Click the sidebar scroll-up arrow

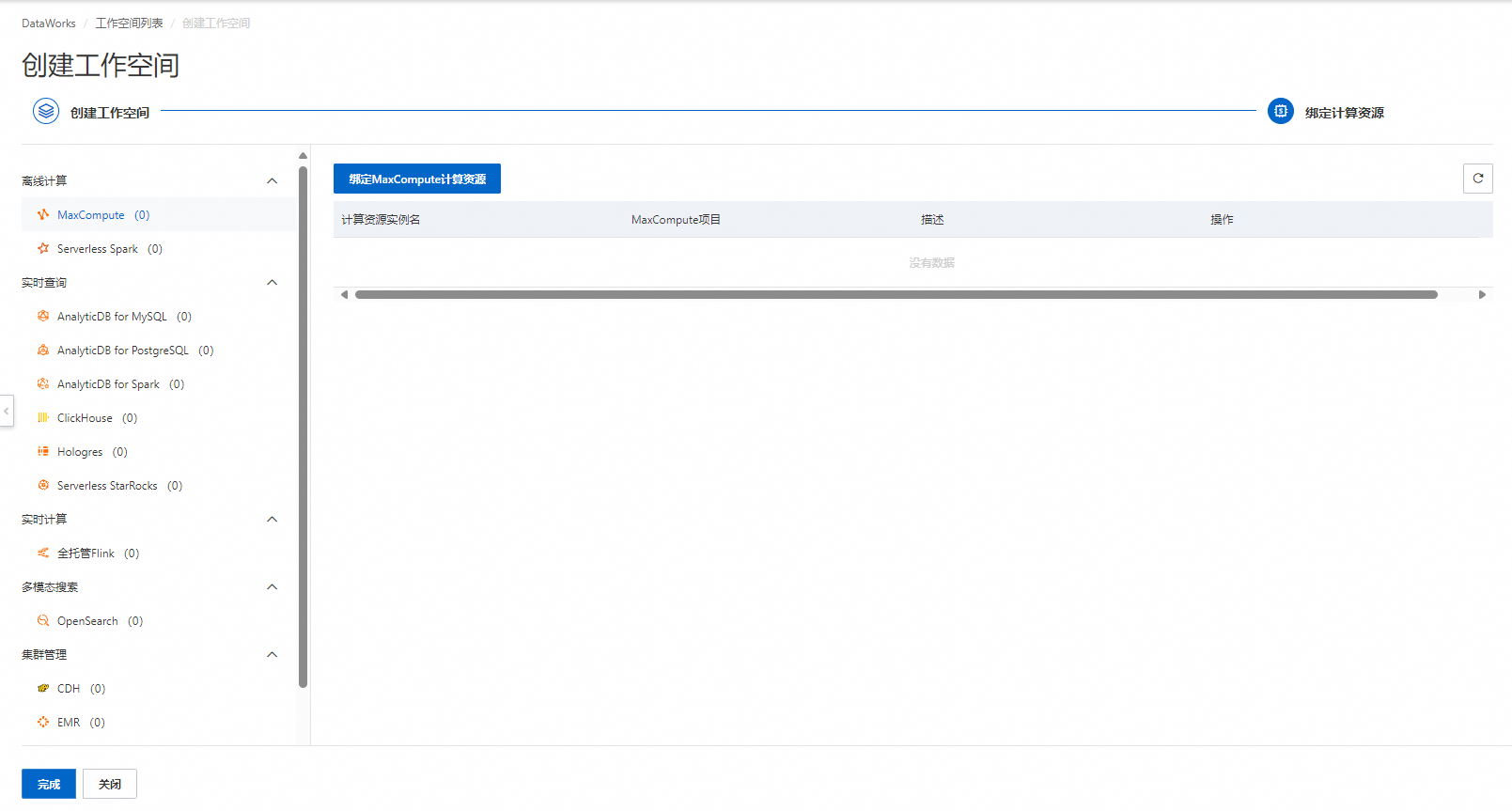pyautogui.click(x=303, y=156)
